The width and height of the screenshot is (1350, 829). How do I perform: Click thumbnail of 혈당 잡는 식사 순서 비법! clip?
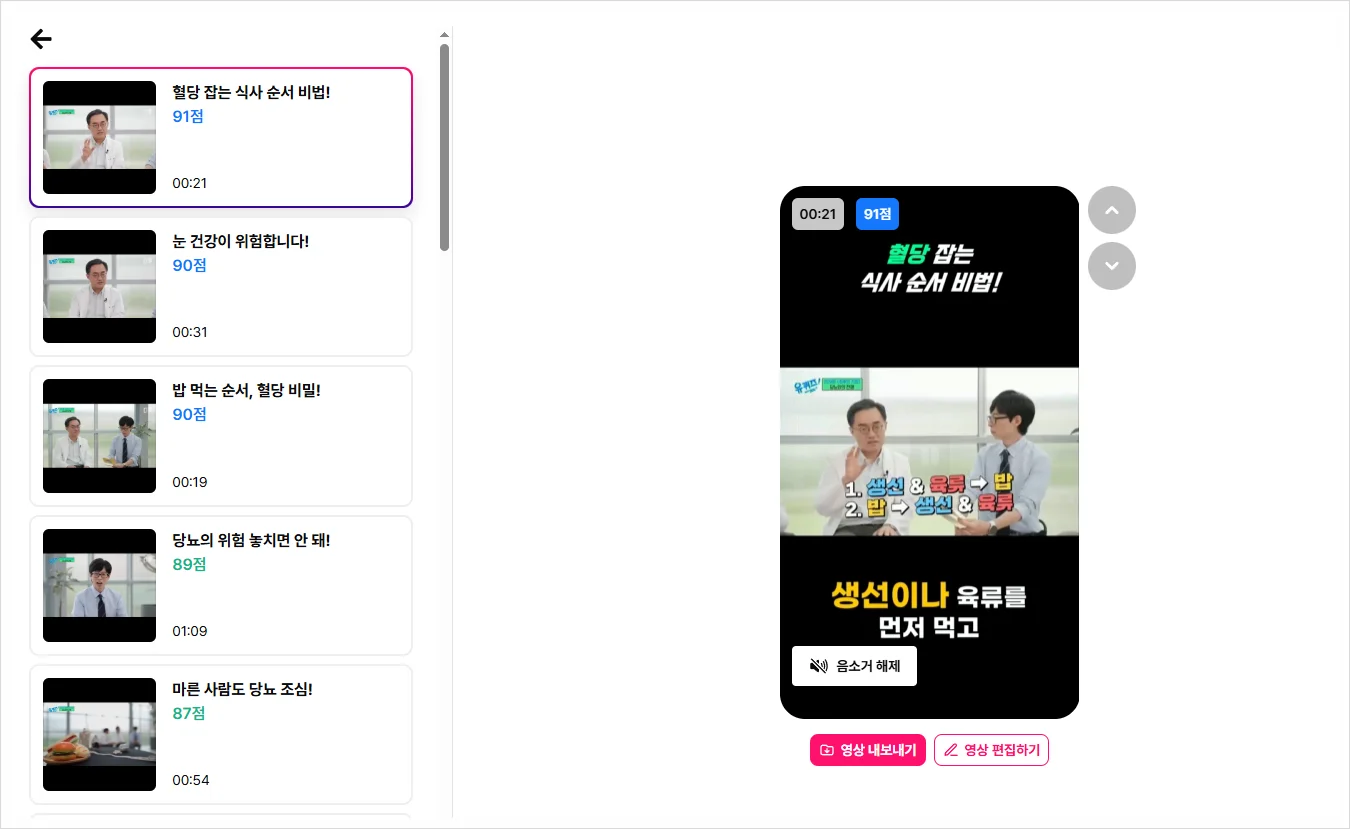click(x=100, y=137)
